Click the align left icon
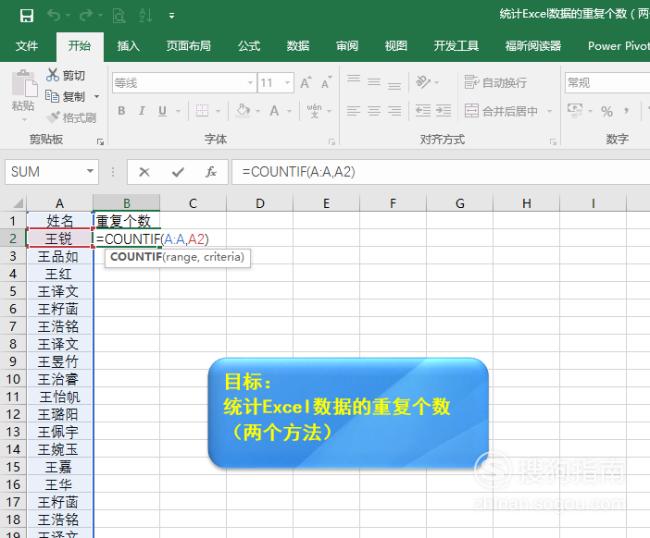The height and width of the screenshot is (538, 650). coord(354,111)
